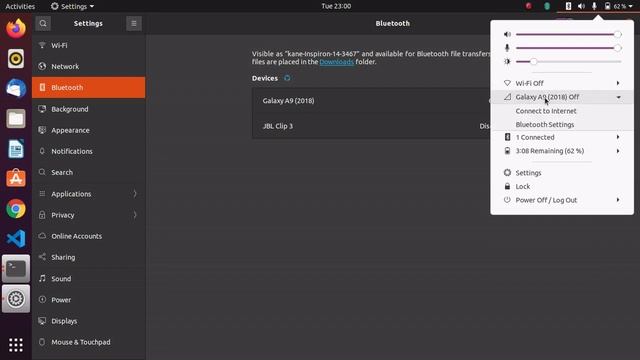Open Privacy settings category
This screenshot has height=360, width=640.
click(x=89, y=215)
